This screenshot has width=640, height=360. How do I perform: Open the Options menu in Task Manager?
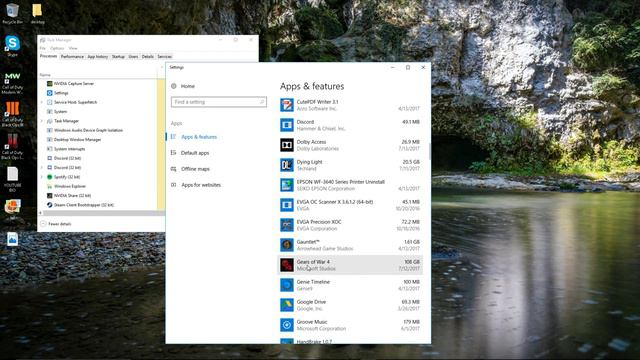tap(57, 48)
